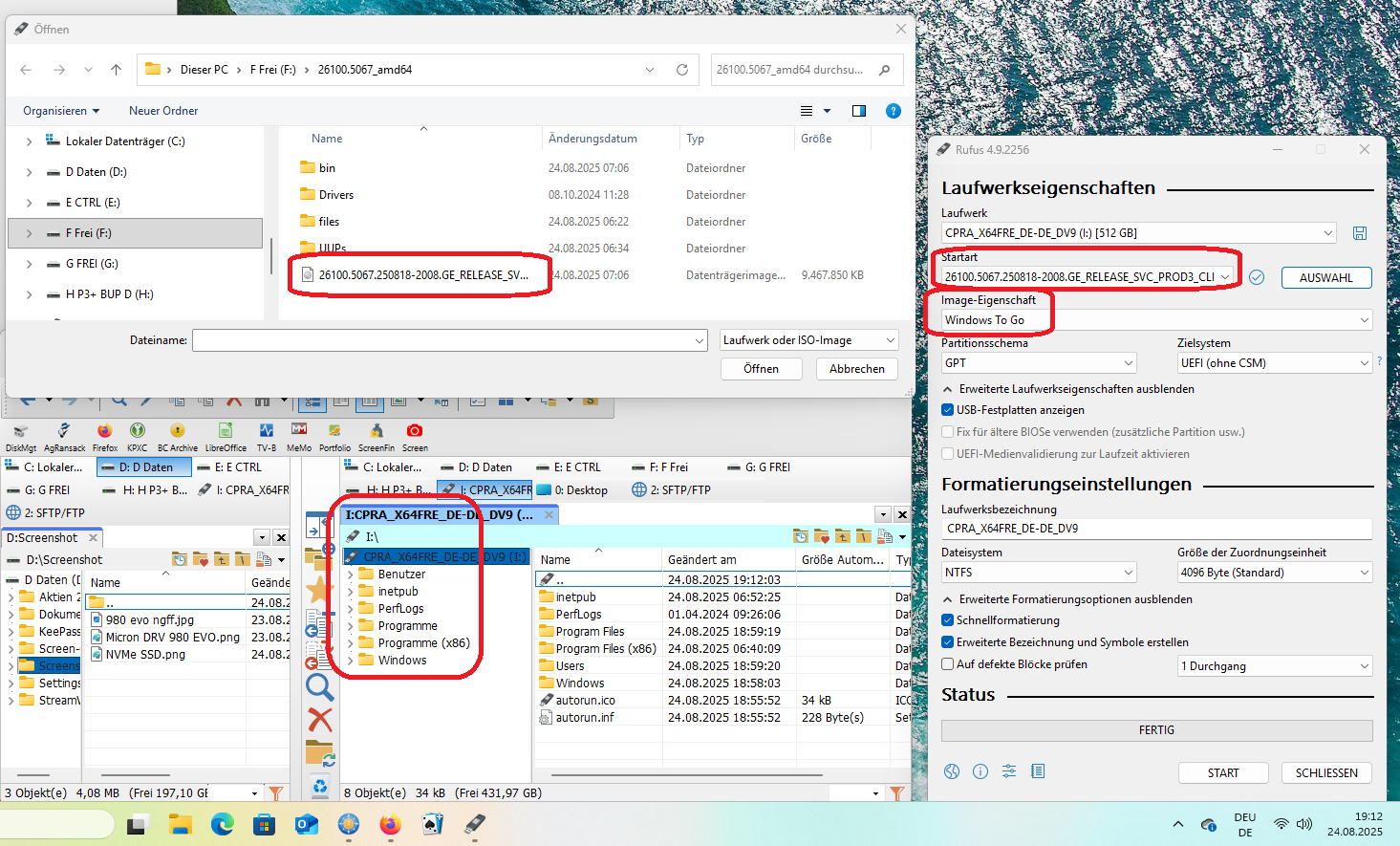Launch MeMo shortcut icon
This screenshot has height=846, width=1400.
tap(299, 438)
